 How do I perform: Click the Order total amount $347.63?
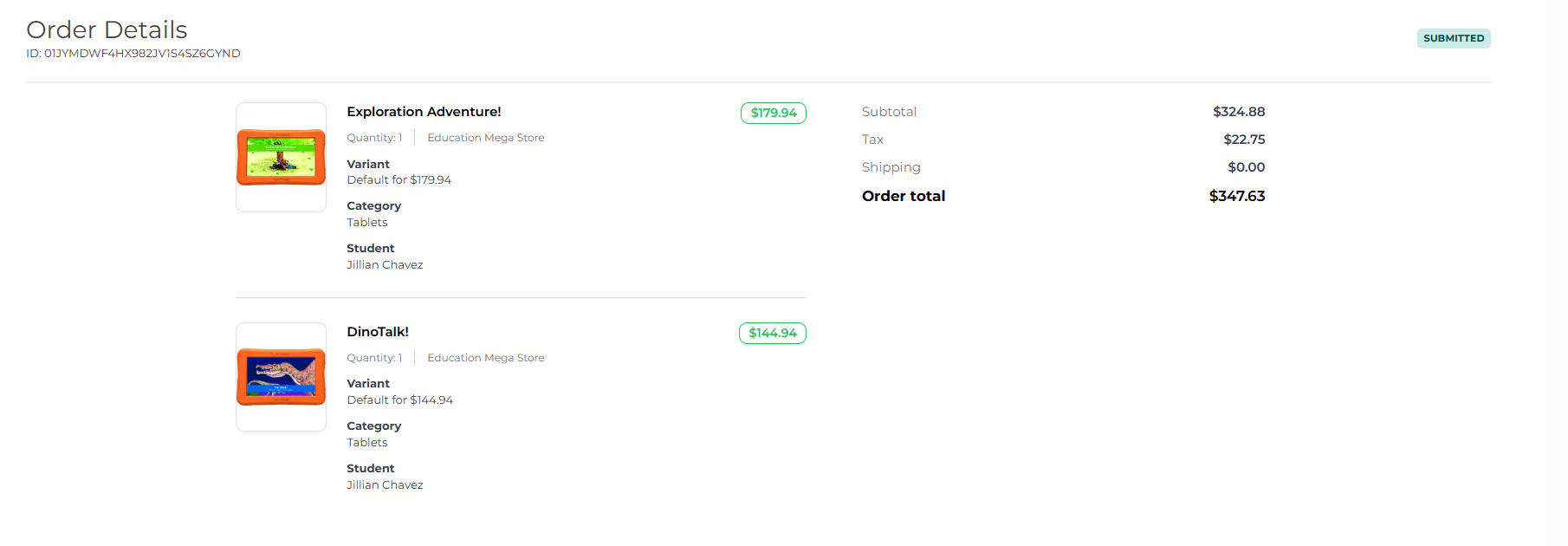(1236, 196)
